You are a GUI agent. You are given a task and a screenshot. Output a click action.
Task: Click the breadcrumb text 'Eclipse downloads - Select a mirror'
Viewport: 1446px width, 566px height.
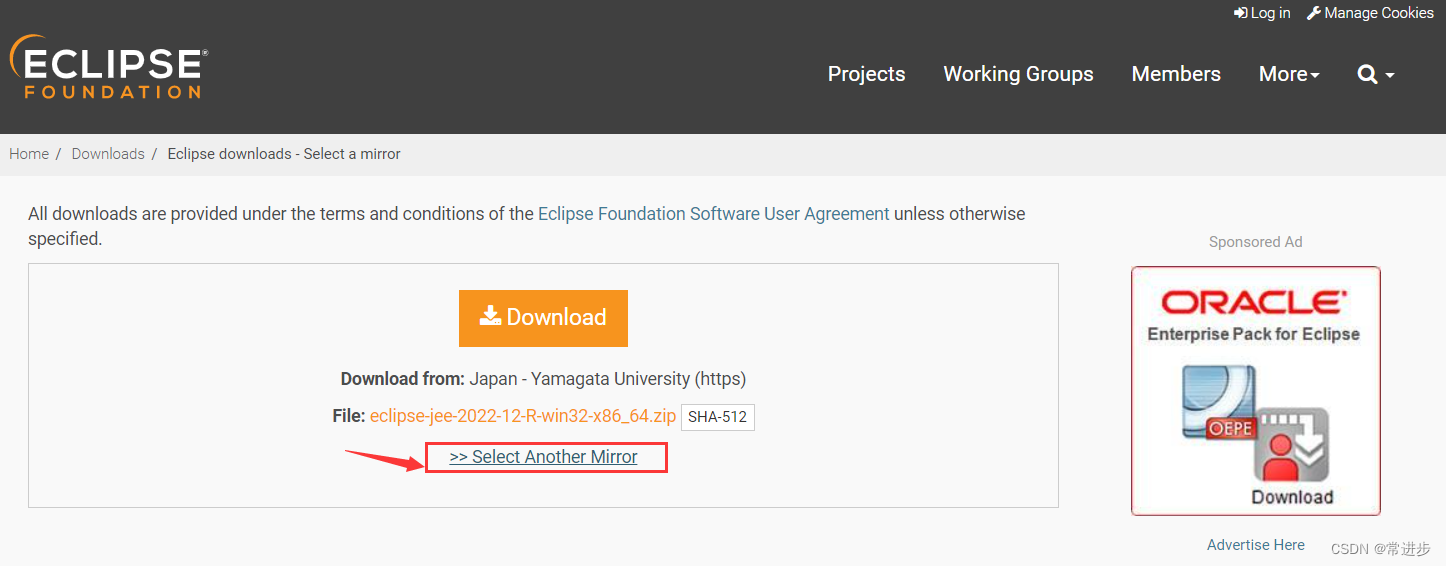coord(284,154)
